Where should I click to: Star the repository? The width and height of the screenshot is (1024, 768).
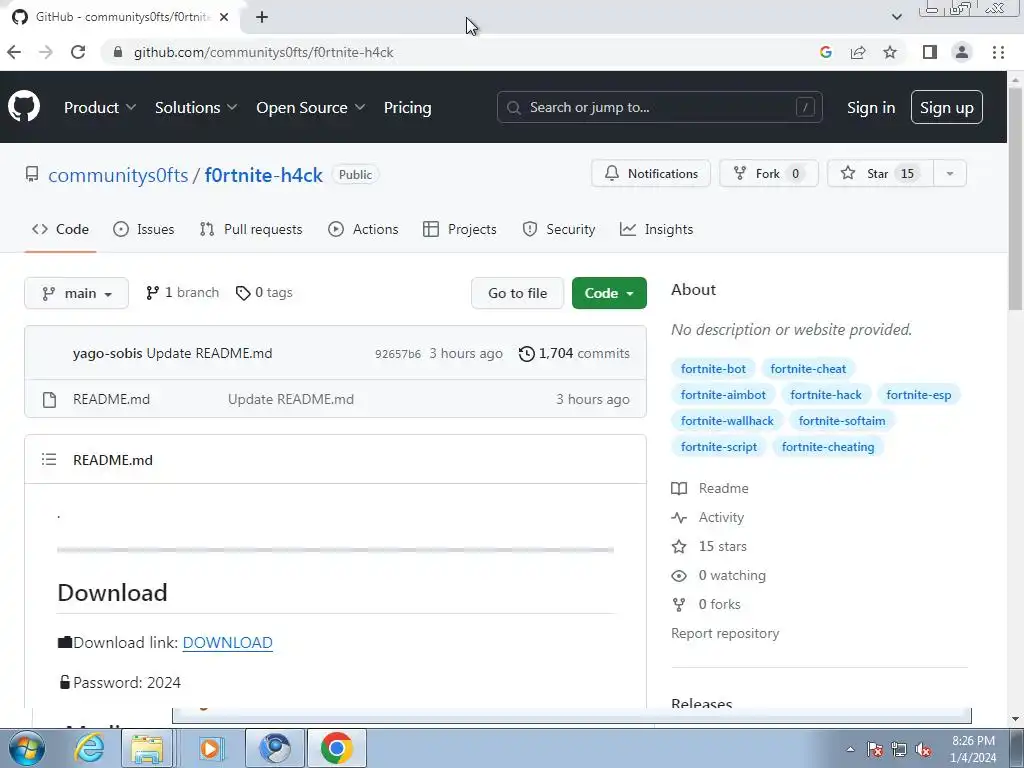[880, 173]
